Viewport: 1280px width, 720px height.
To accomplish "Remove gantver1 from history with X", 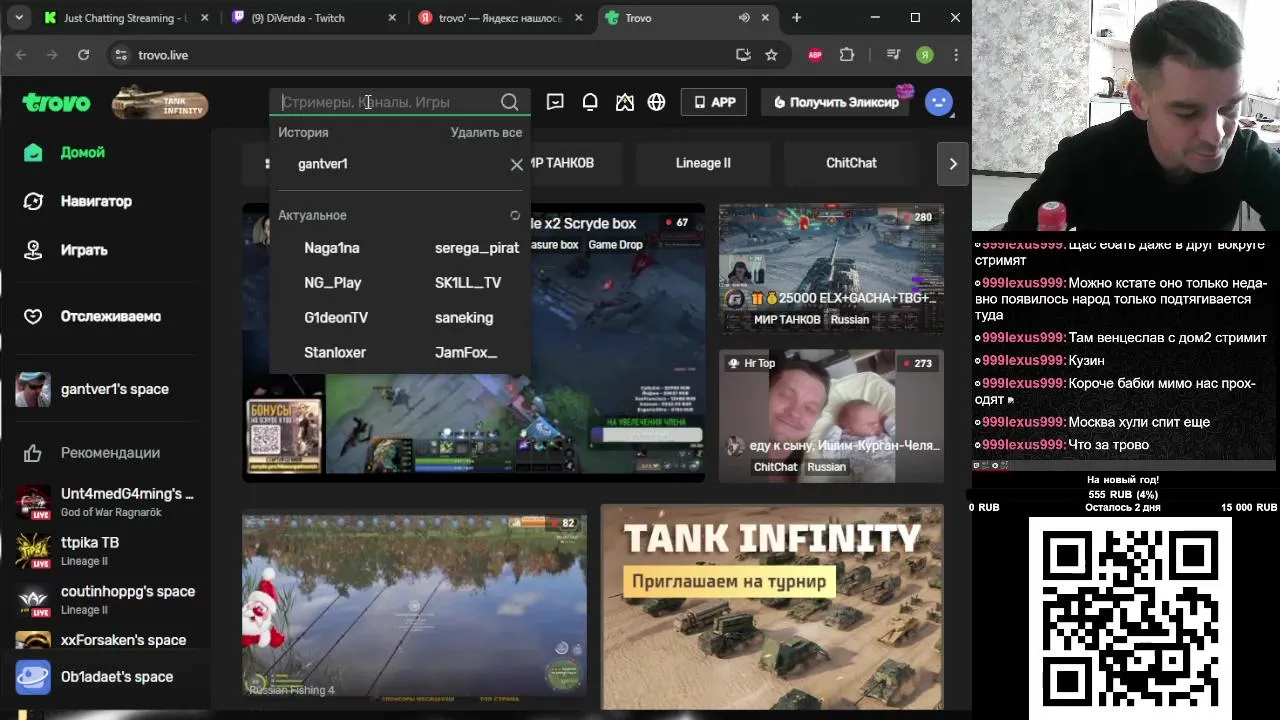I will click(517, 164).
